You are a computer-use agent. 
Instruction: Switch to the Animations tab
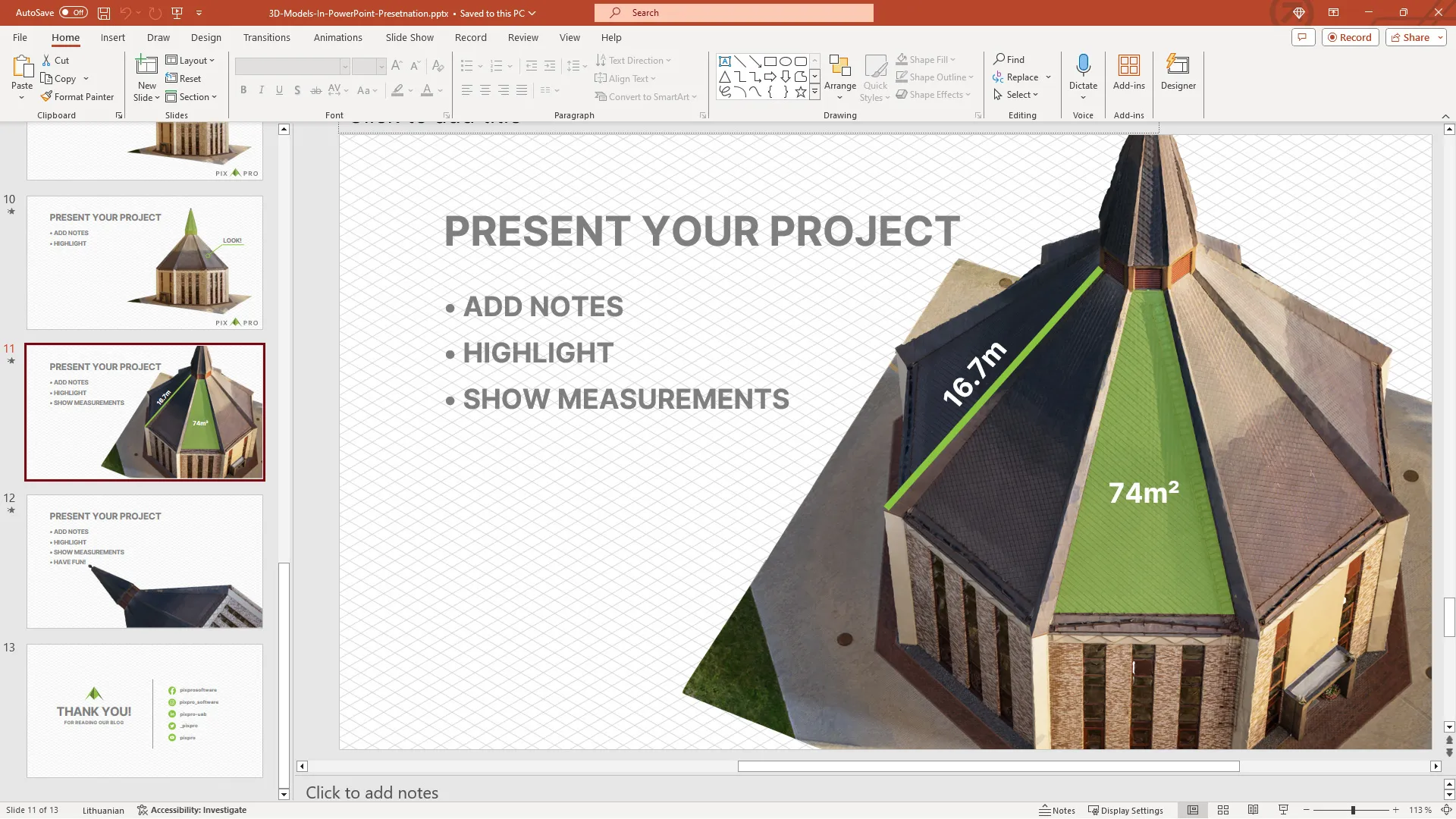click(x=338, y=37)
